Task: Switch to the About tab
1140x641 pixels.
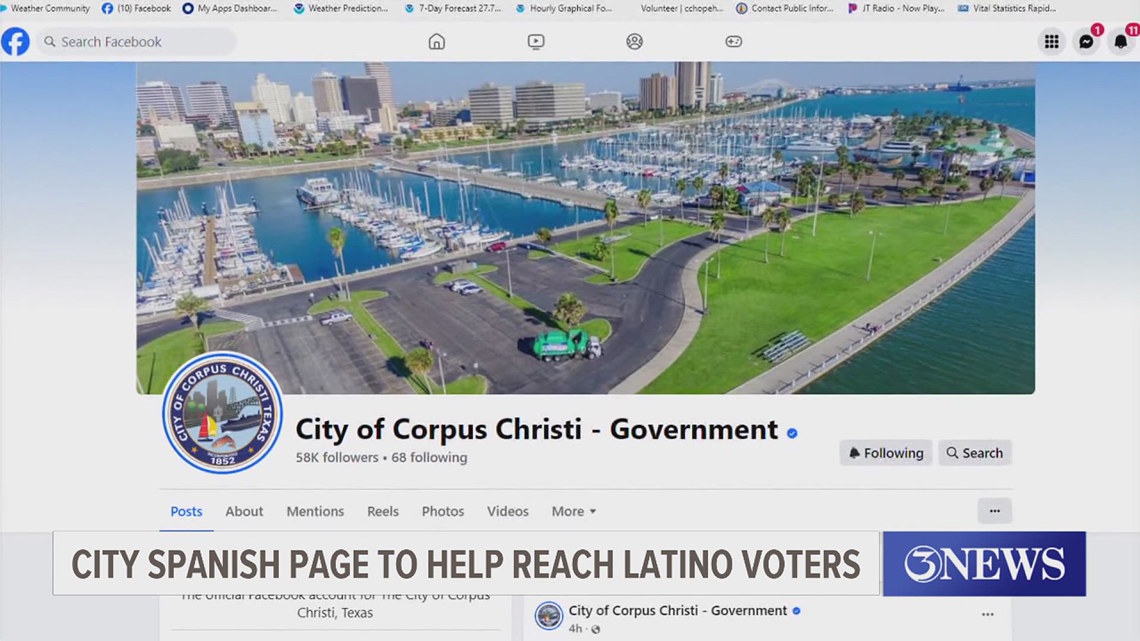Action: pos(244,511)
